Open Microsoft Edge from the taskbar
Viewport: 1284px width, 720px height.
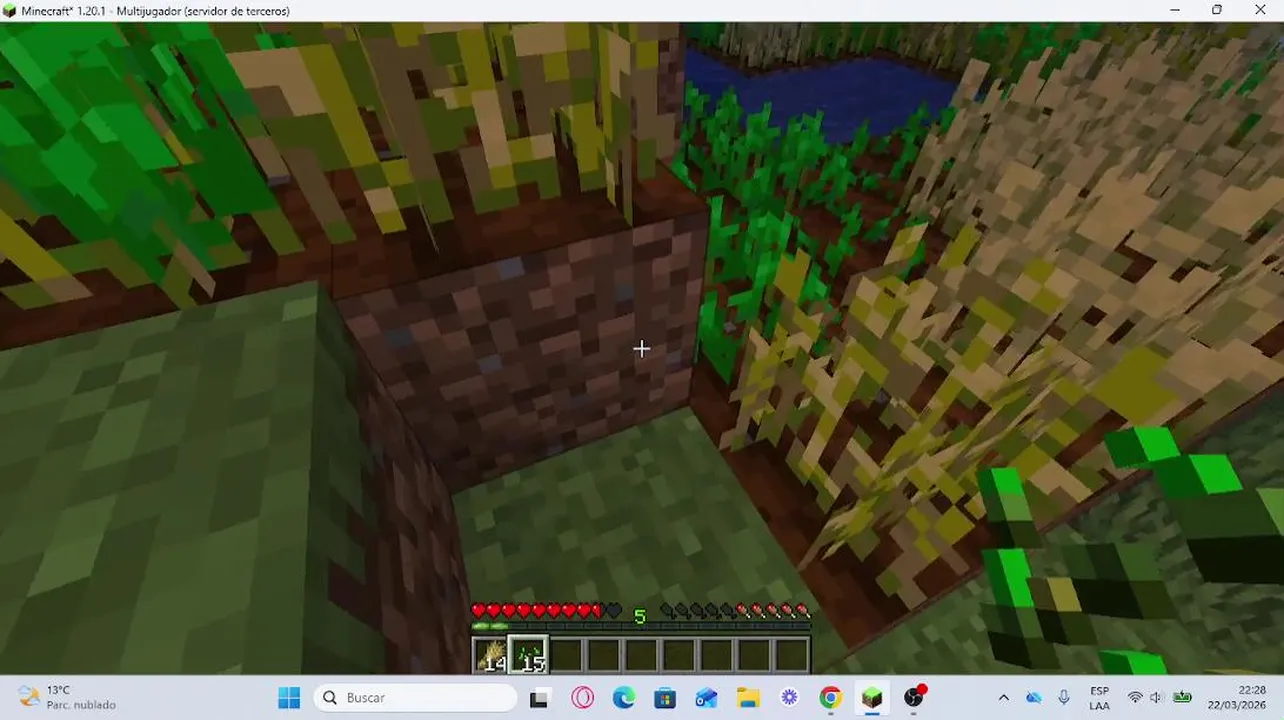623,697
